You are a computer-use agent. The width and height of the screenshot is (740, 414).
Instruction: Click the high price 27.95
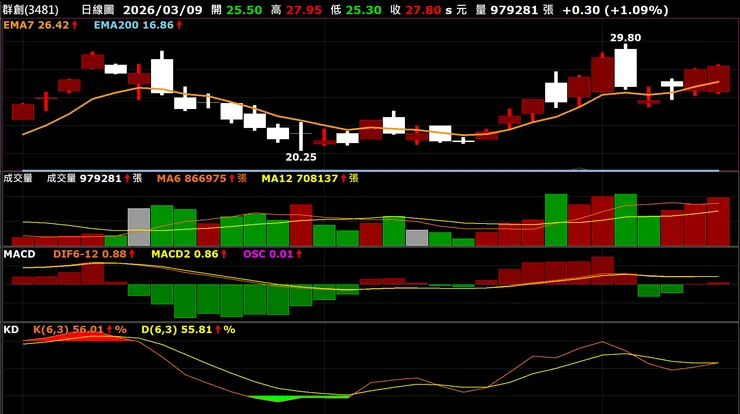click(x=304, y=10)
